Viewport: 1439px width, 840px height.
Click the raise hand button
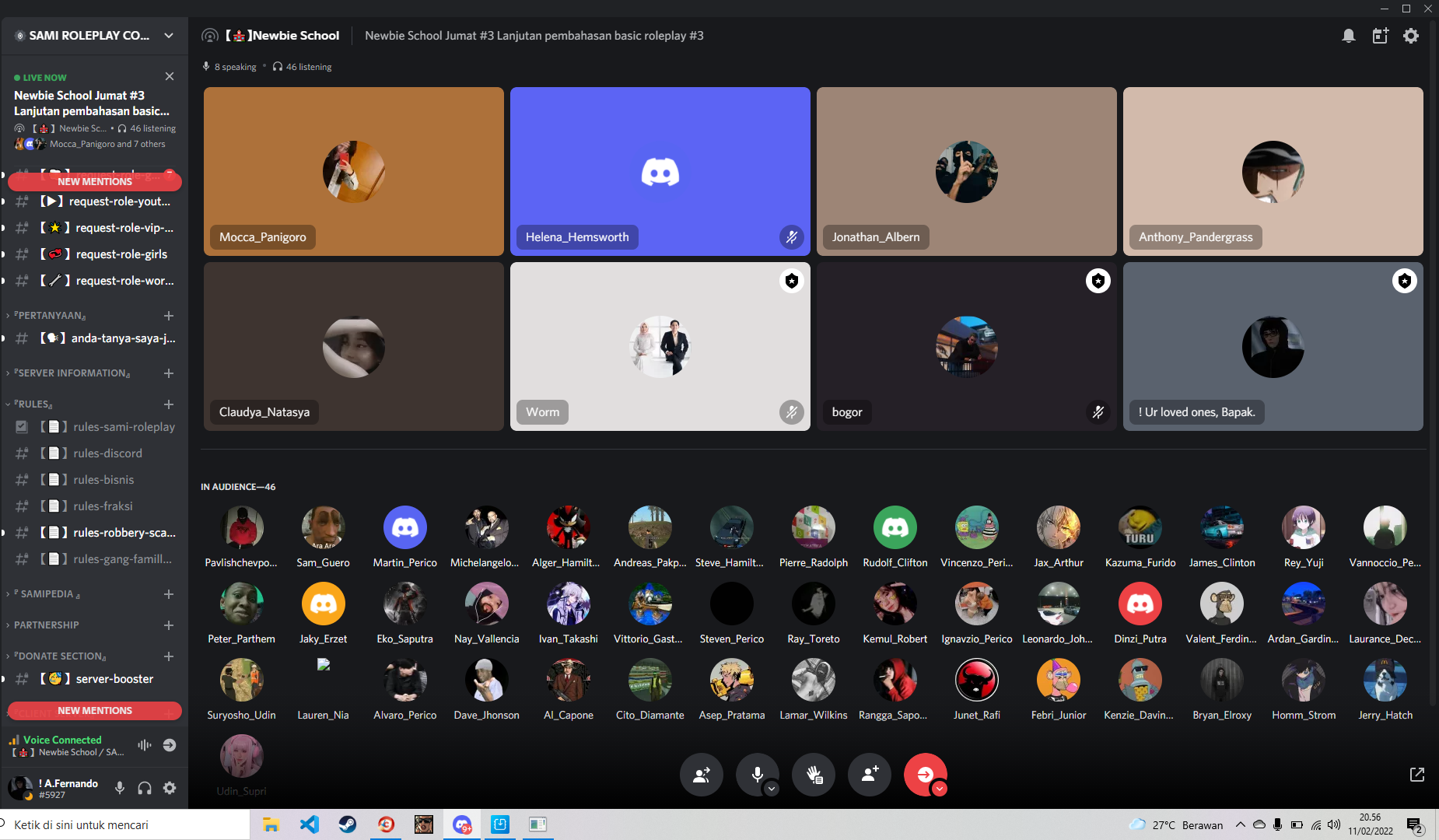click(814, 775)
